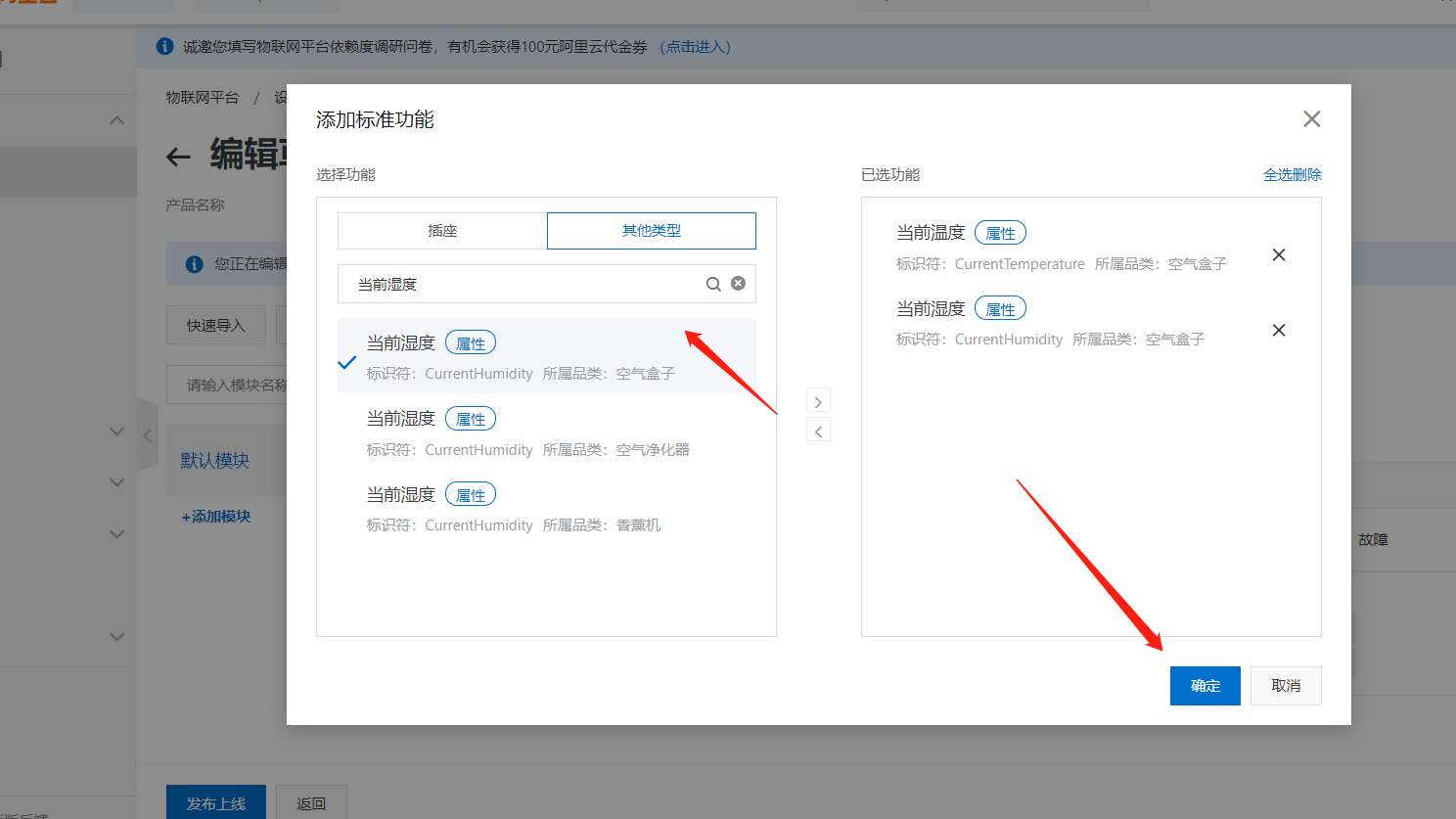This screenshot has width=1456, height=819.
Task: Collapse the left panel using the < handle
Action: coord(147,437)
